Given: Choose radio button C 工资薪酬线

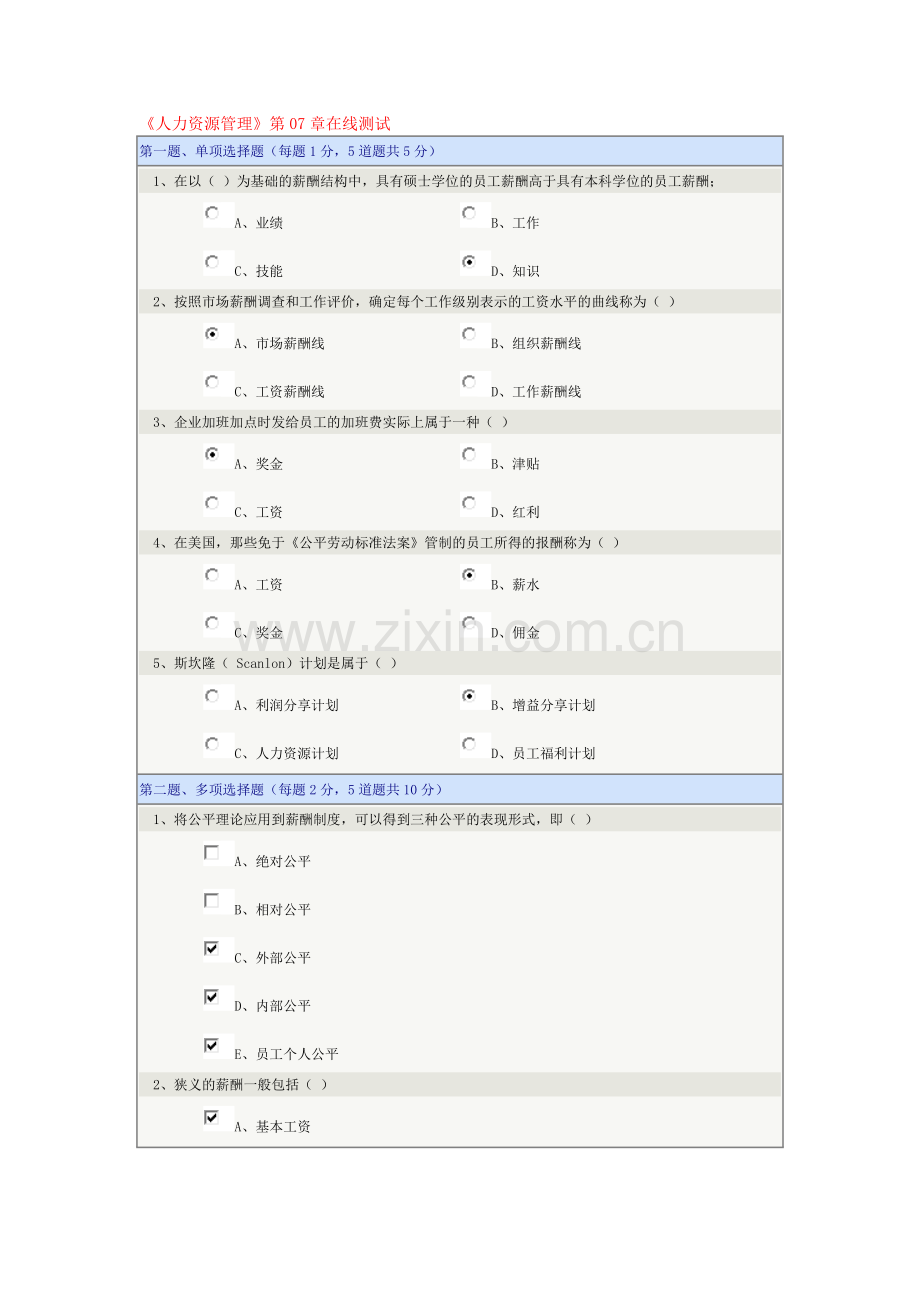Looking at the screenshot, I should (x=212, y=382).
